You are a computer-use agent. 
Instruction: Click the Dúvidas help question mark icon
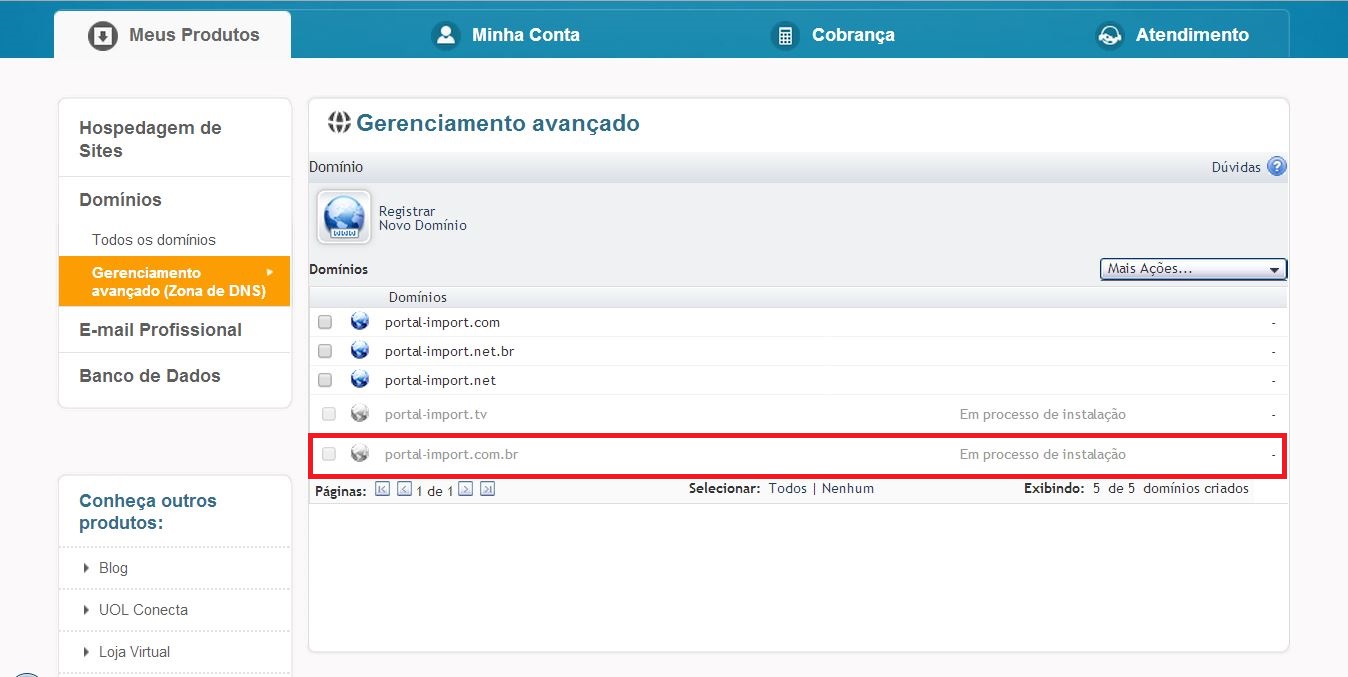pyautogui.click(x=1276, y=167)
